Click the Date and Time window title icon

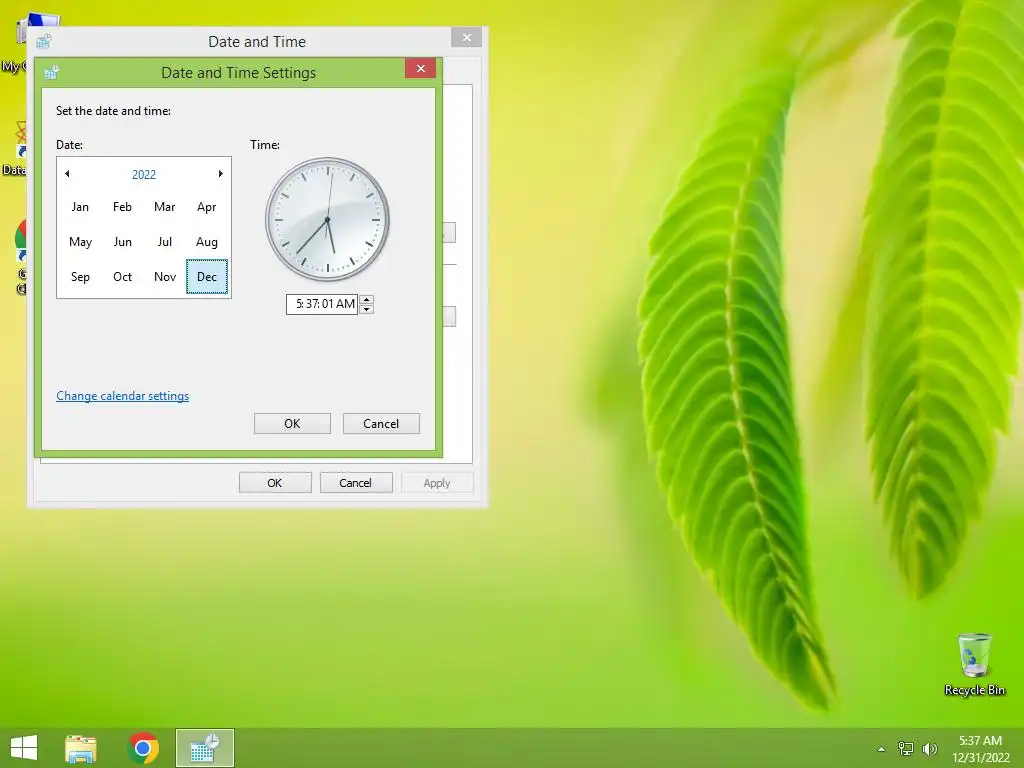[44, 41]
